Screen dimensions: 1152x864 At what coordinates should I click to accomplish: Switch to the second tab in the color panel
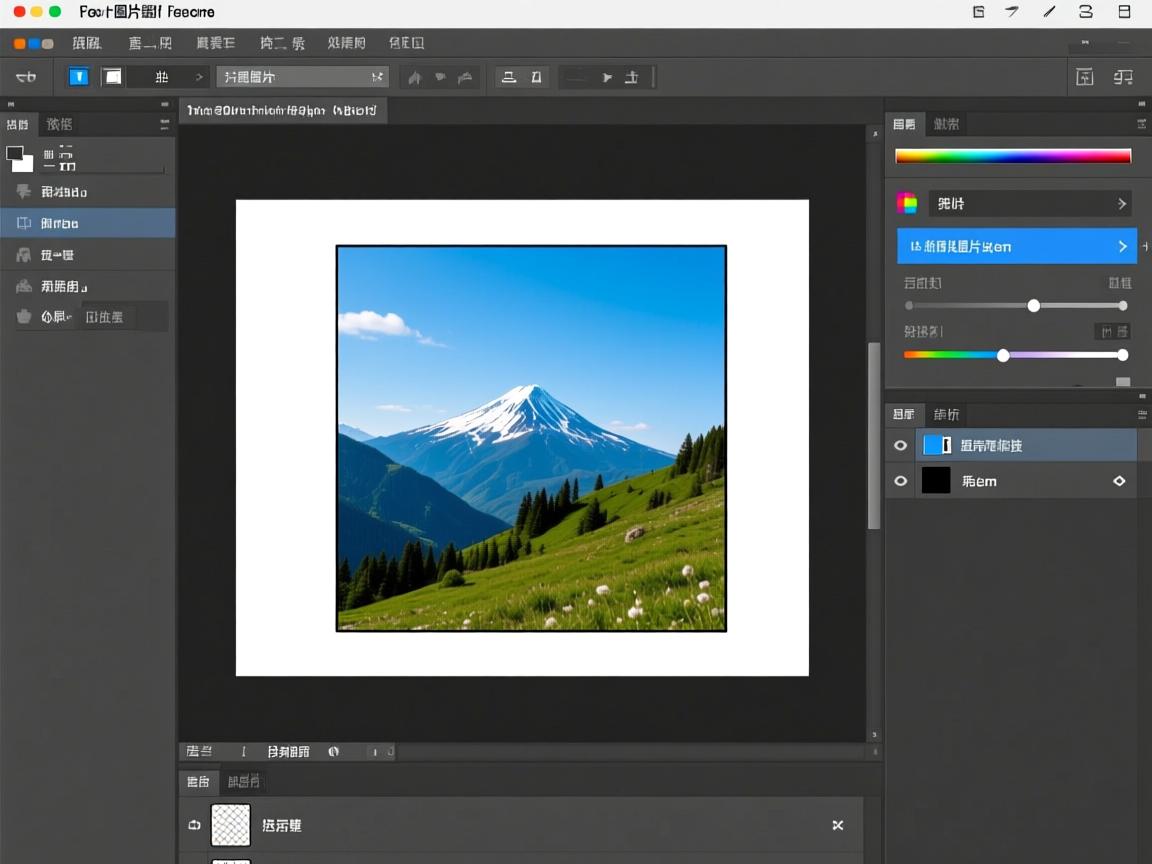click(946, 124)
